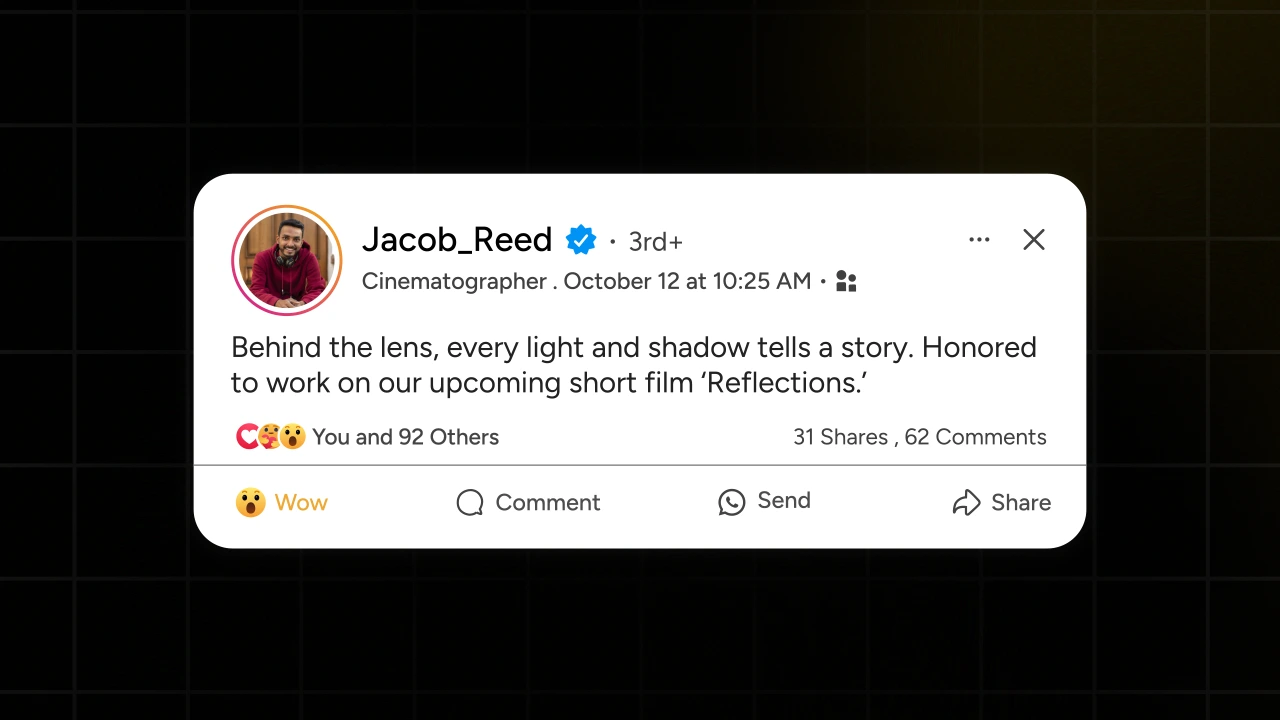Click the Share arrow button
This screenshot has width=1280, height=720.
pyautogui.click(x=1001, y=502)
